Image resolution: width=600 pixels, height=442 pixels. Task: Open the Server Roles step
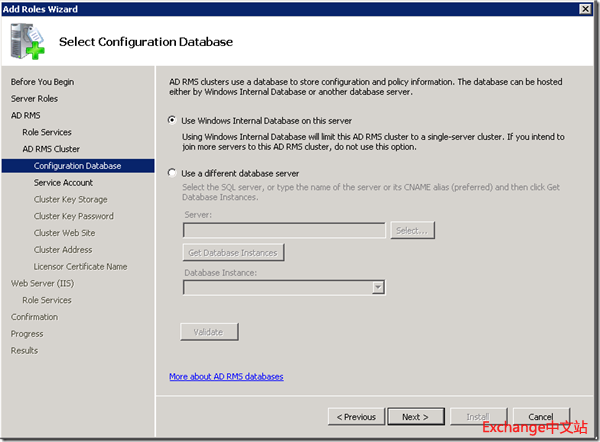[34, 99]
